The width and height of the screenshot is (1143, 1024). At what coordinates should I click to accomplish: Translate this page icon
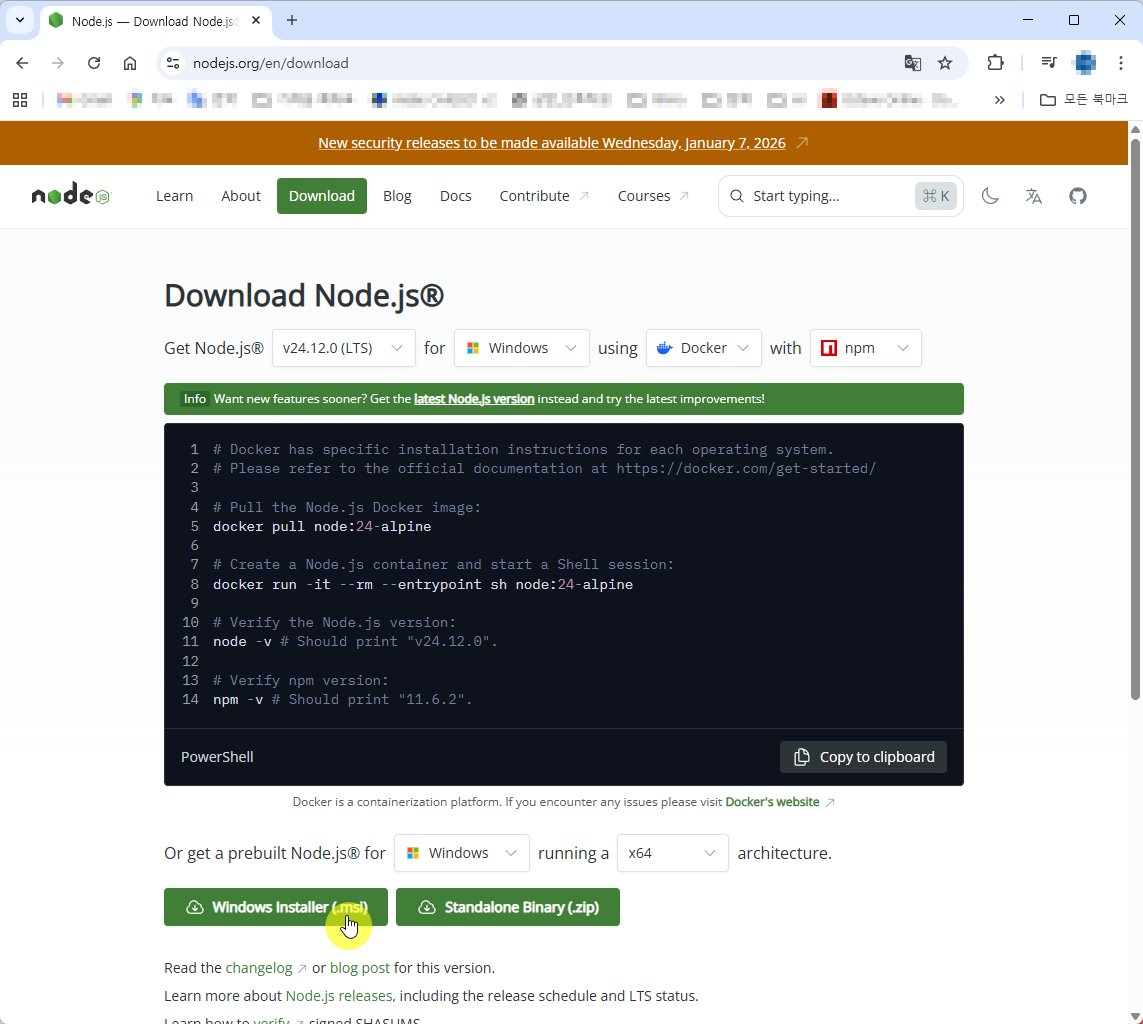point(913,63)
